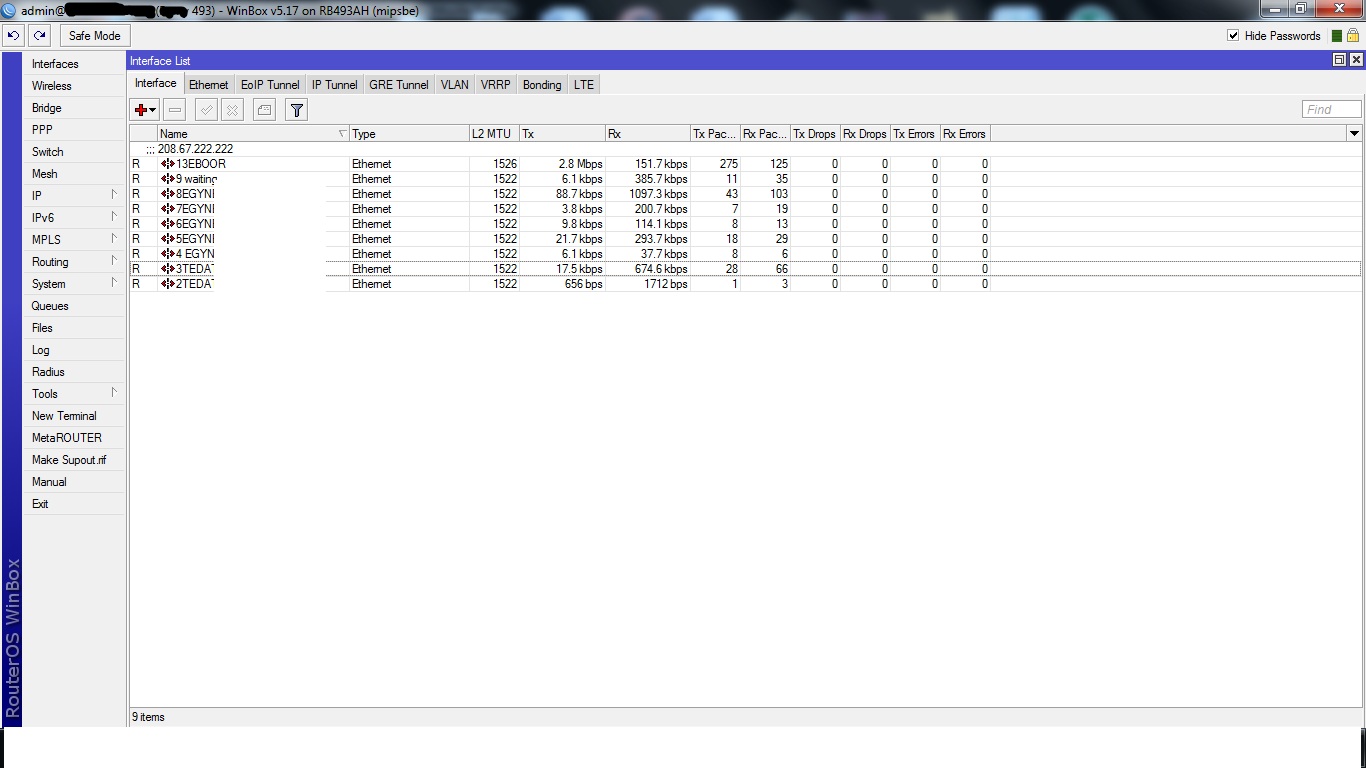Click the remove interface minus icon
Image resolution: width=1366 pixels, height=768 pixels.
tap(174, 109)
